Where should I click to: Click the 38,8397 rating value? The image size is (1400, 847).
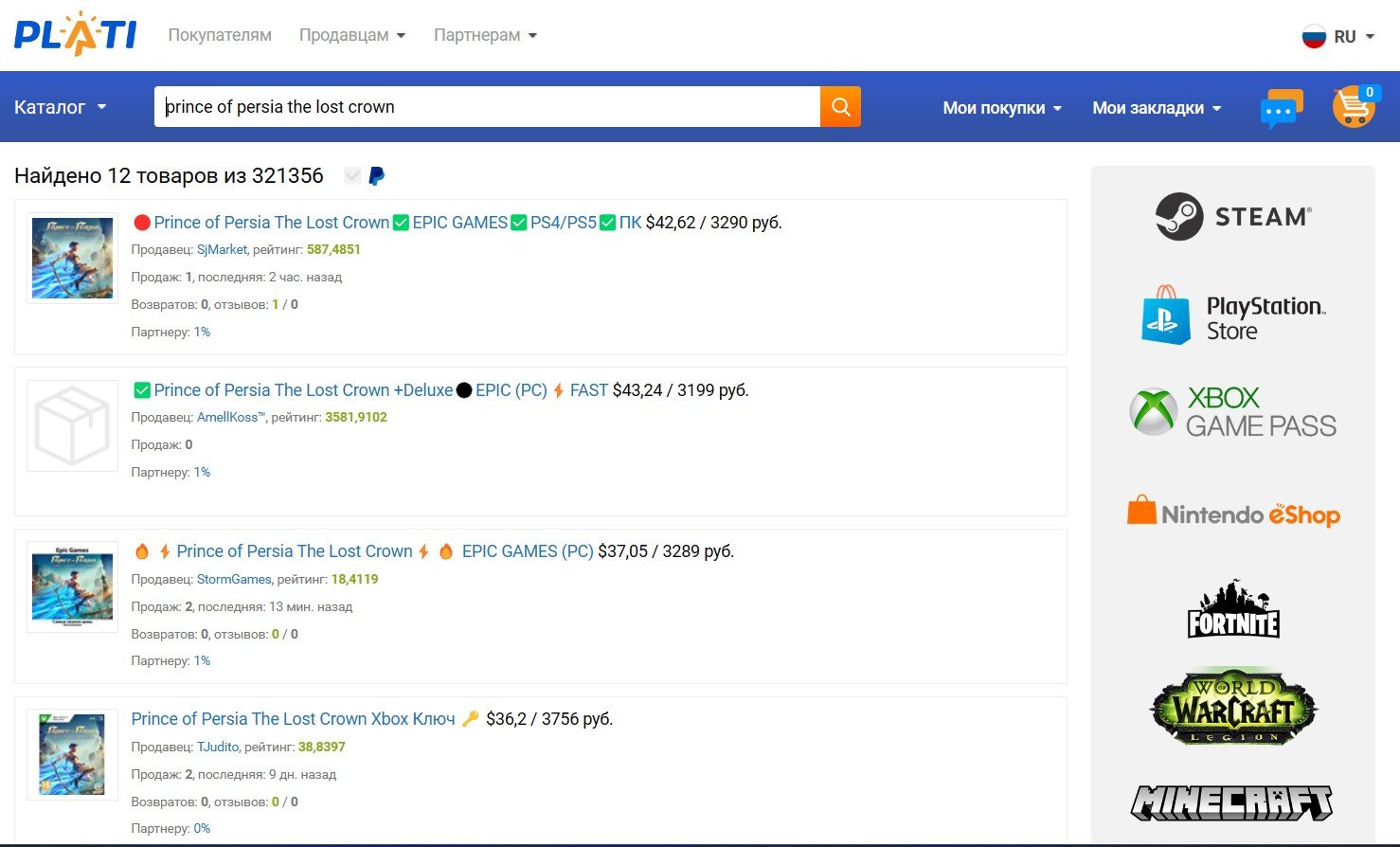coord(322,748)
